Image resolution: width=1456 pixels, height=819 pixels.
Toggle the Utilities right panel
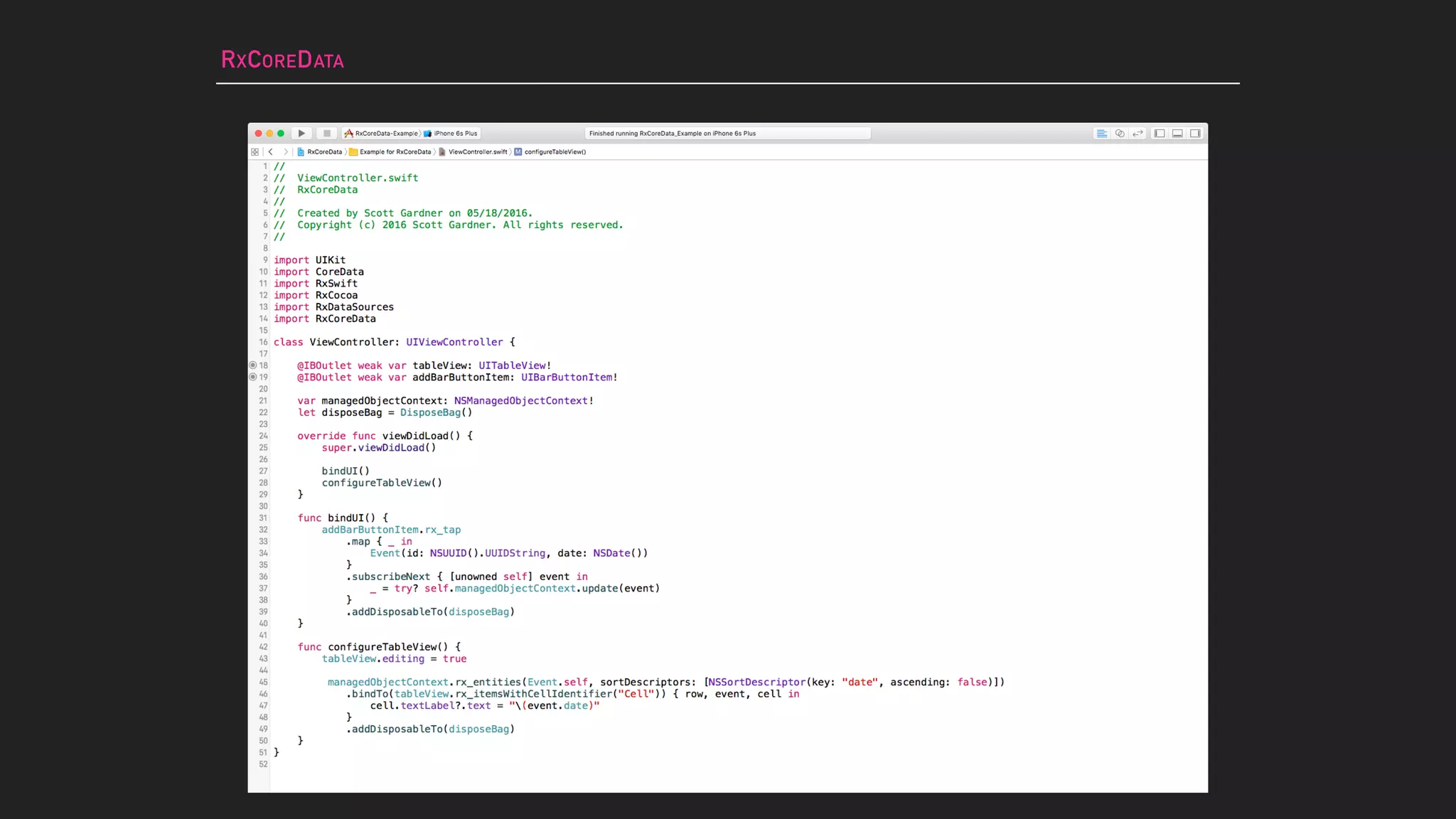click(1196, 134)
